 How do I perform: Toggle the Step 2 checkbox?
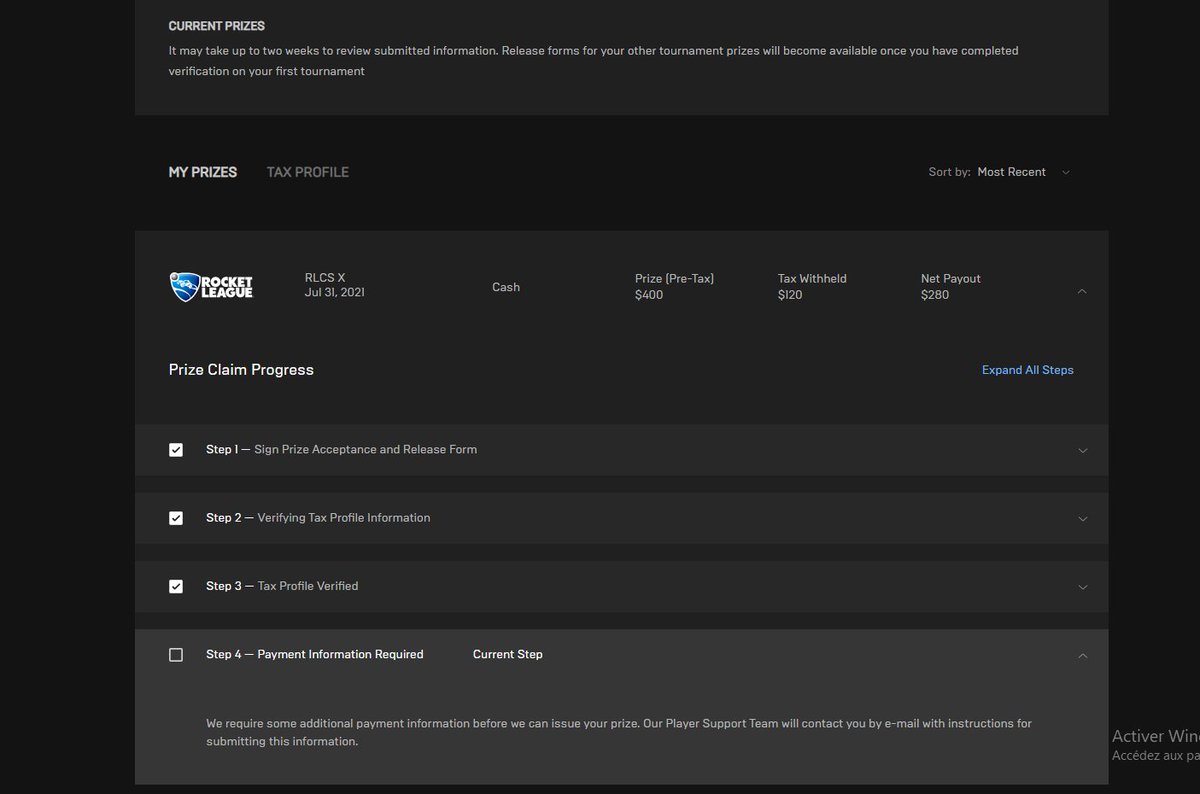(x=176, y=518)
